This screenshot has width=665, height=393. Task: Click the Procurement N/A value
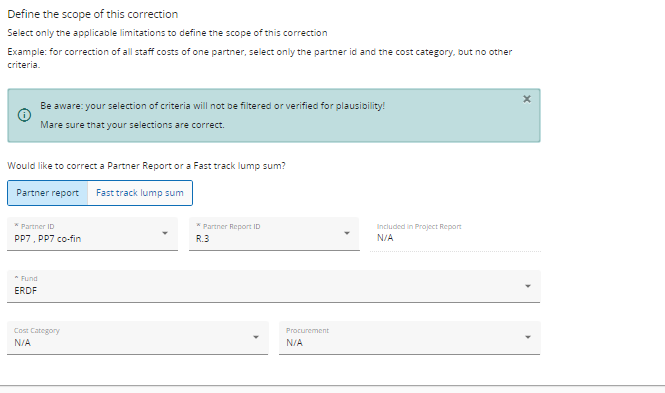(294, 343)
